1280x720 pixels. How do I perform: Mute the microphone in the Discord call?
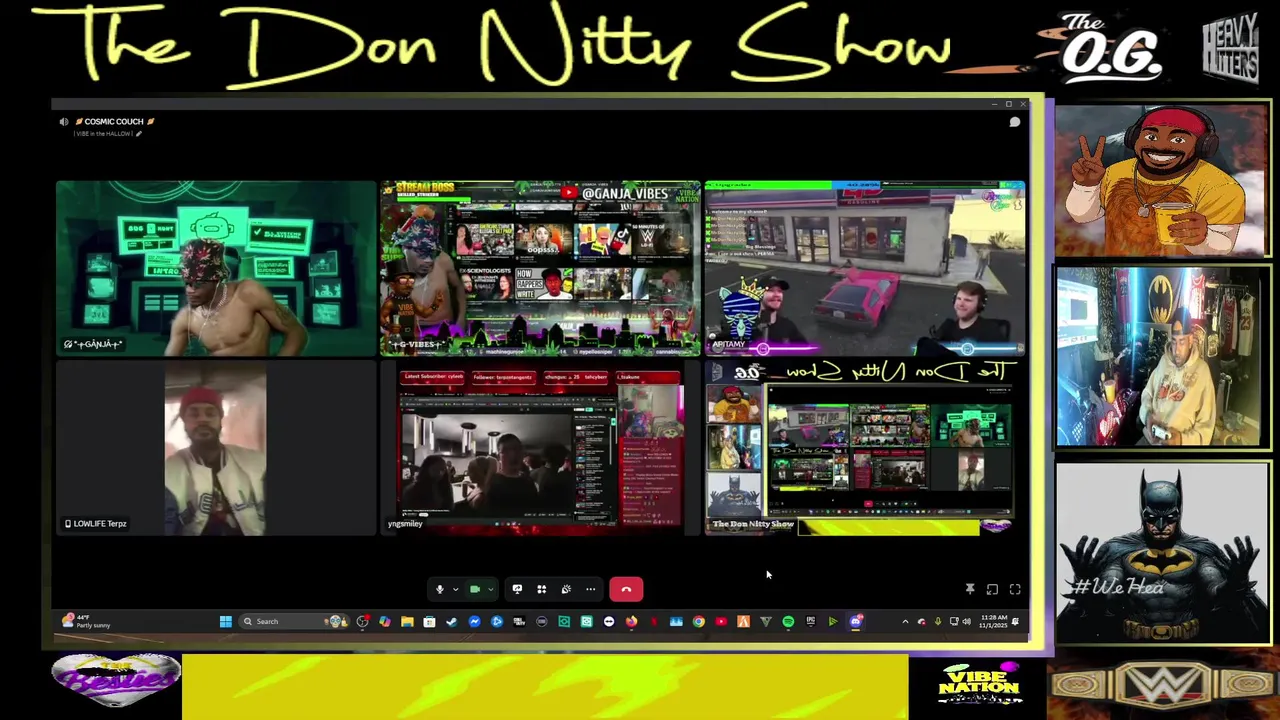click(x=439, y=589)
